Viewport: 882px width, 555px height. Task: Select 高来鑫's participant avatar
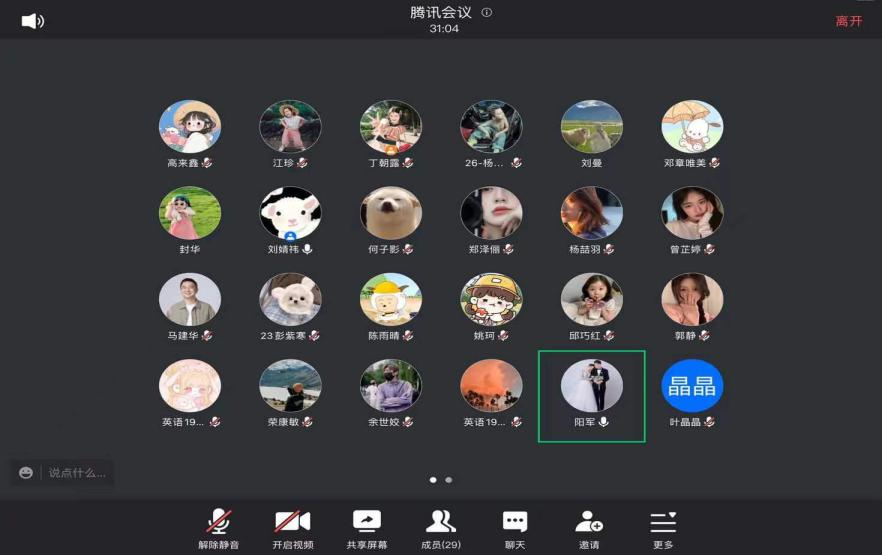[190, 127]
